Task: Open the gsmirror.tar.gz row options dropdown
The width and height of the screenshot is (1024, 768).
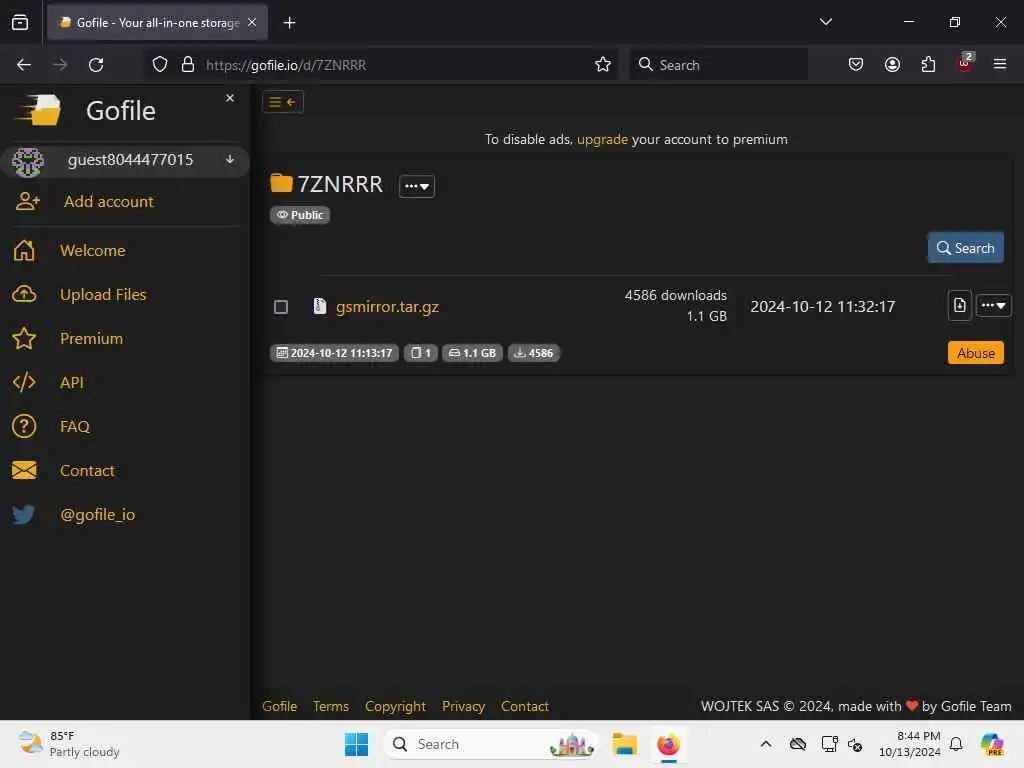Action: (x=993, y=305)
